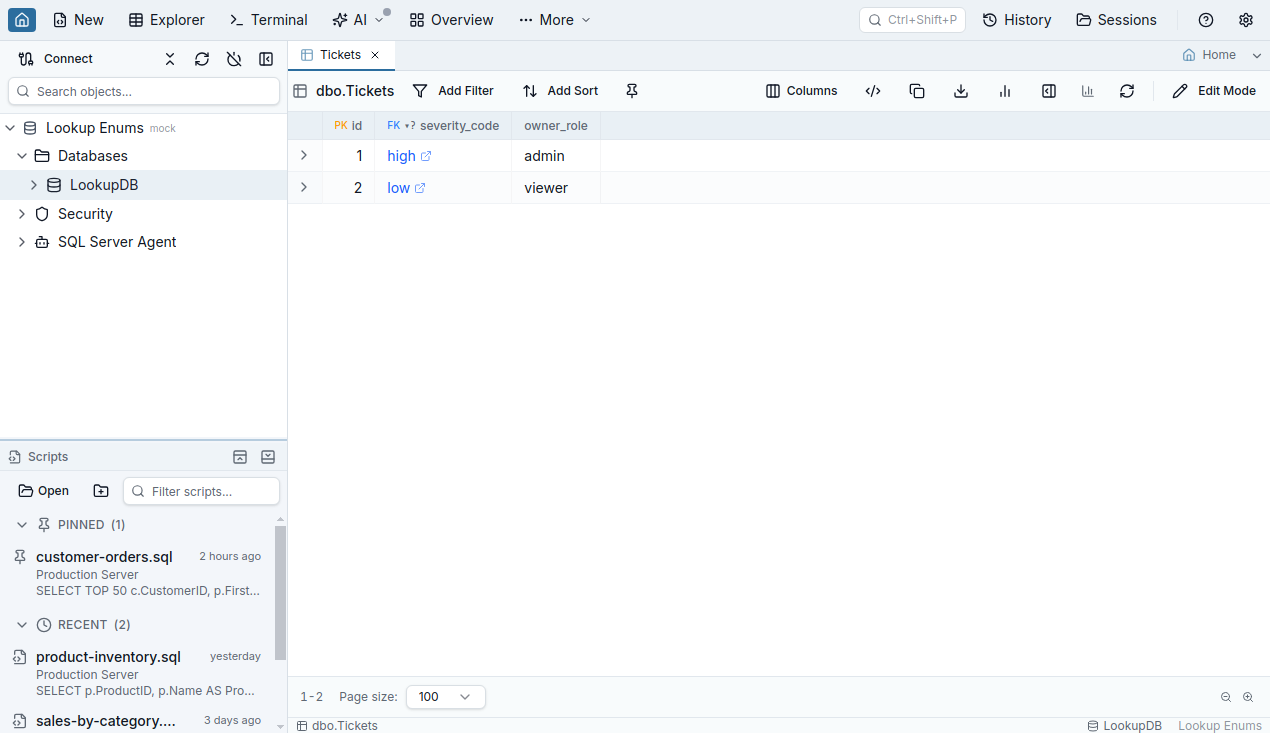Collapse the Scripts panel downward

point(268,457)
